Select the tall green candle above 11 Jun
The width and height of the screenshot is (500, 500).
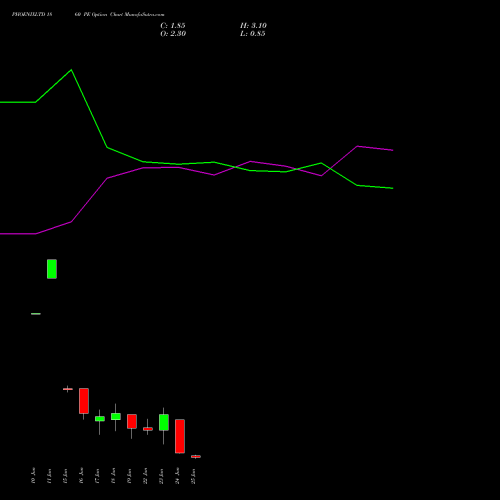coord(52,269)
